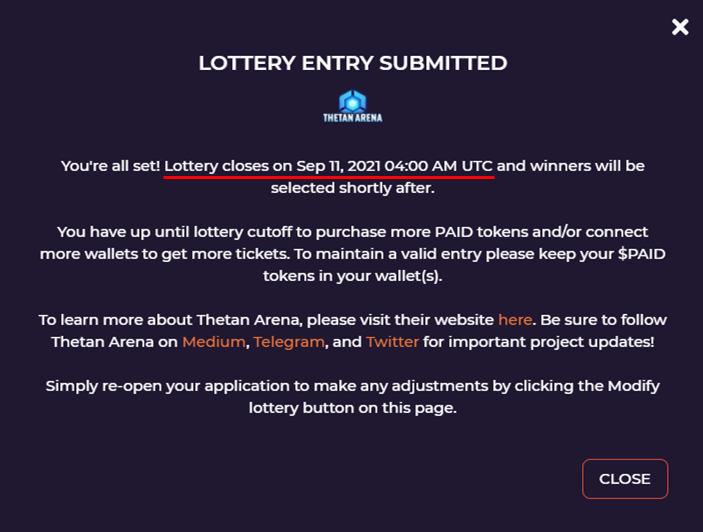Screen dimensions: 703x532
Task: Open the Medium link
Action: 214,342
